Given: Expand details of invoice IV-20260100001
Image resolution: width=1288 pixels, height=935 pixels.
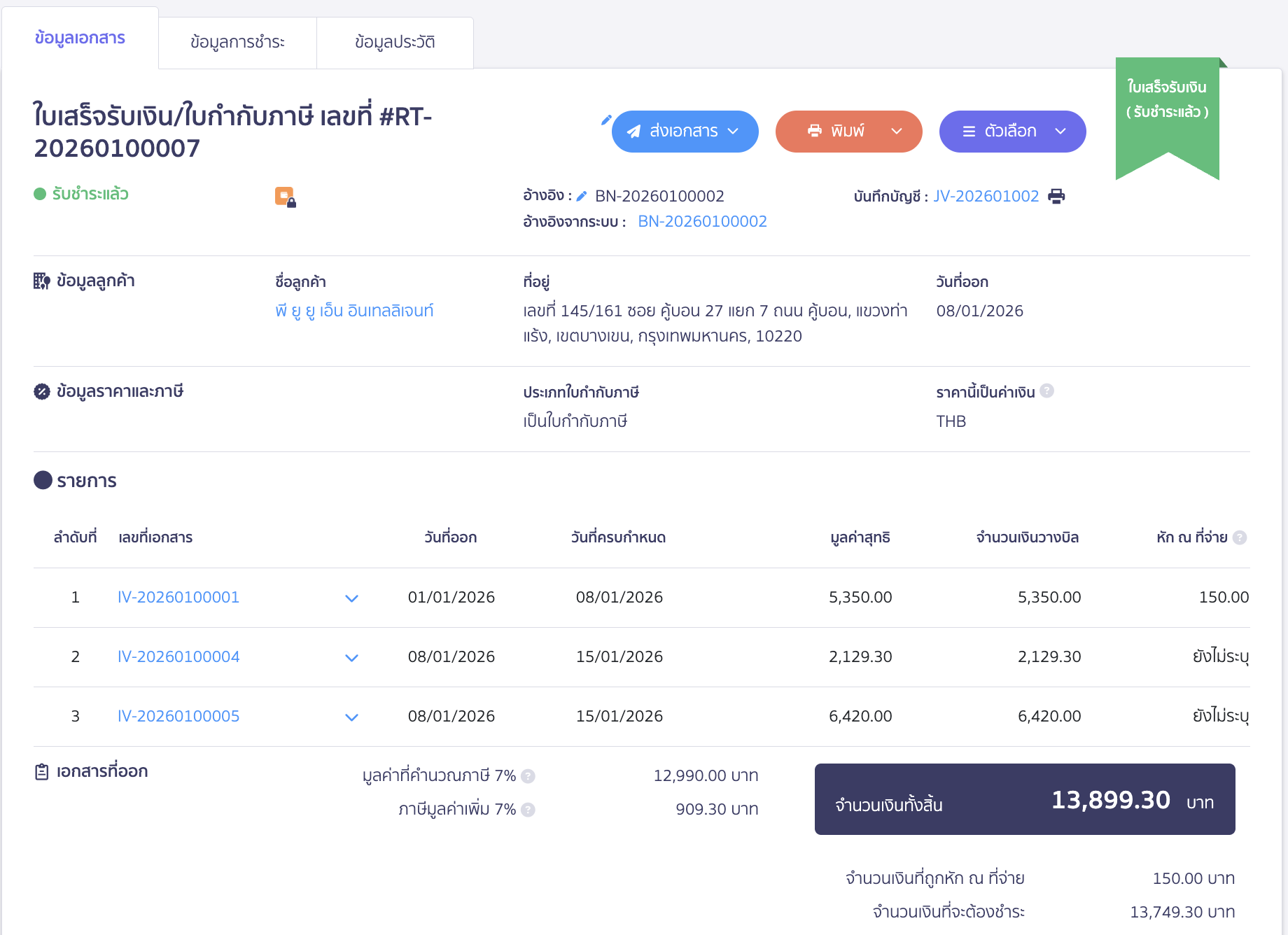Looking at the screenshot, I should point(352,598).
